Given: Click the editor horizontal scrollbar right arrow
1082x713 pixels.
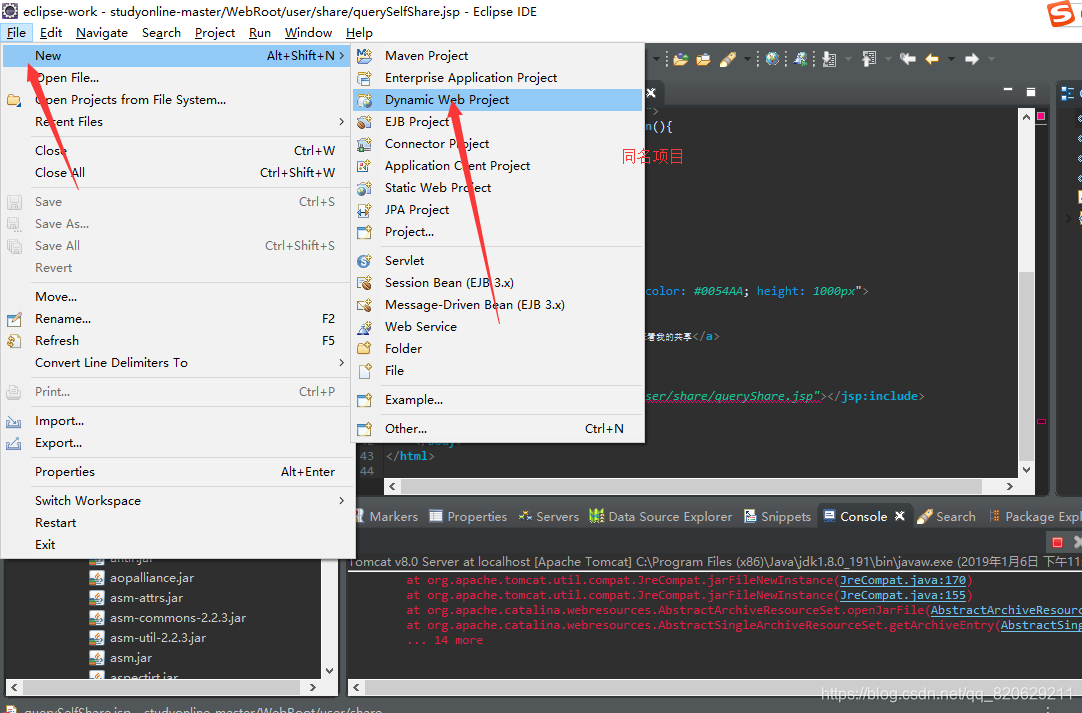Looking at the screenshot, I should [x=1010, y=487].
